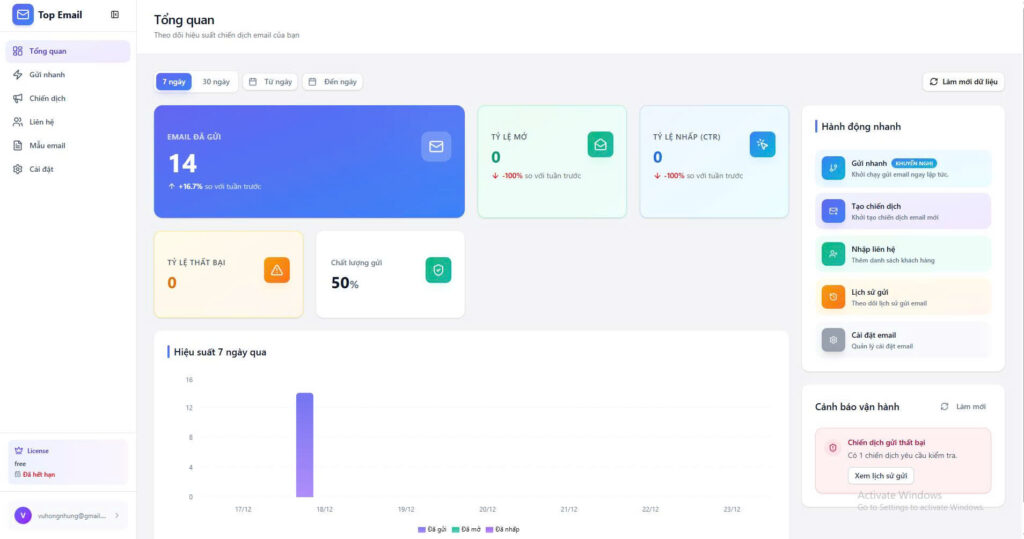Image resolution: width=1024 pixels, height=539 pixels.
Task: Click envelope icon in Email đã gửi card
Action: (436, 146)
